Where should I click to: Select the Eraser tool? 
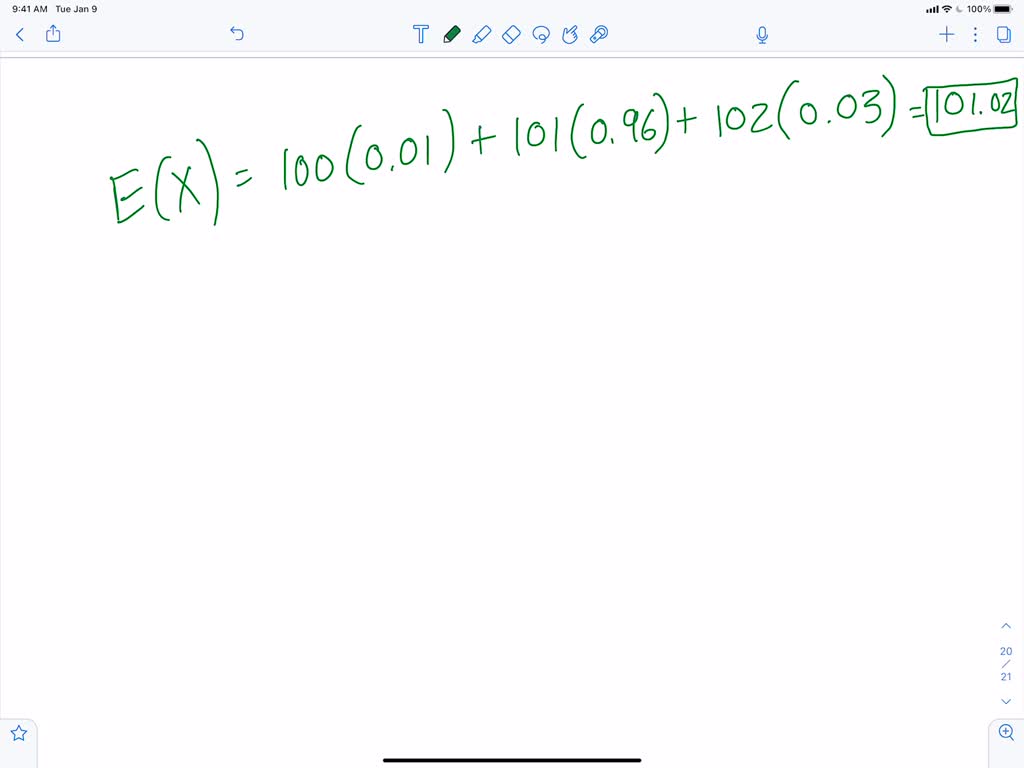point(511,34)
